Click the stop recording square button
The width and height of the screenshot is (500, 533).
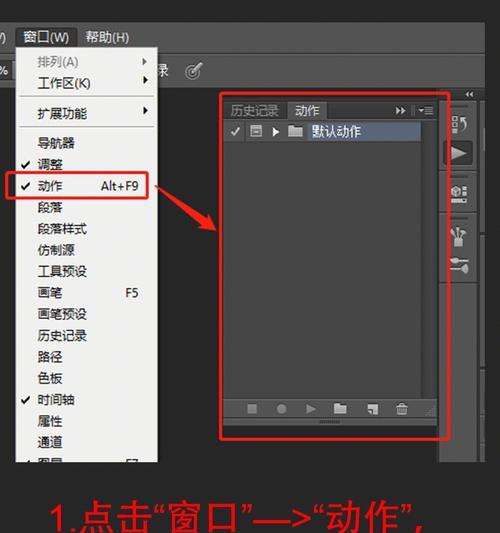click(x=252, y=409)
